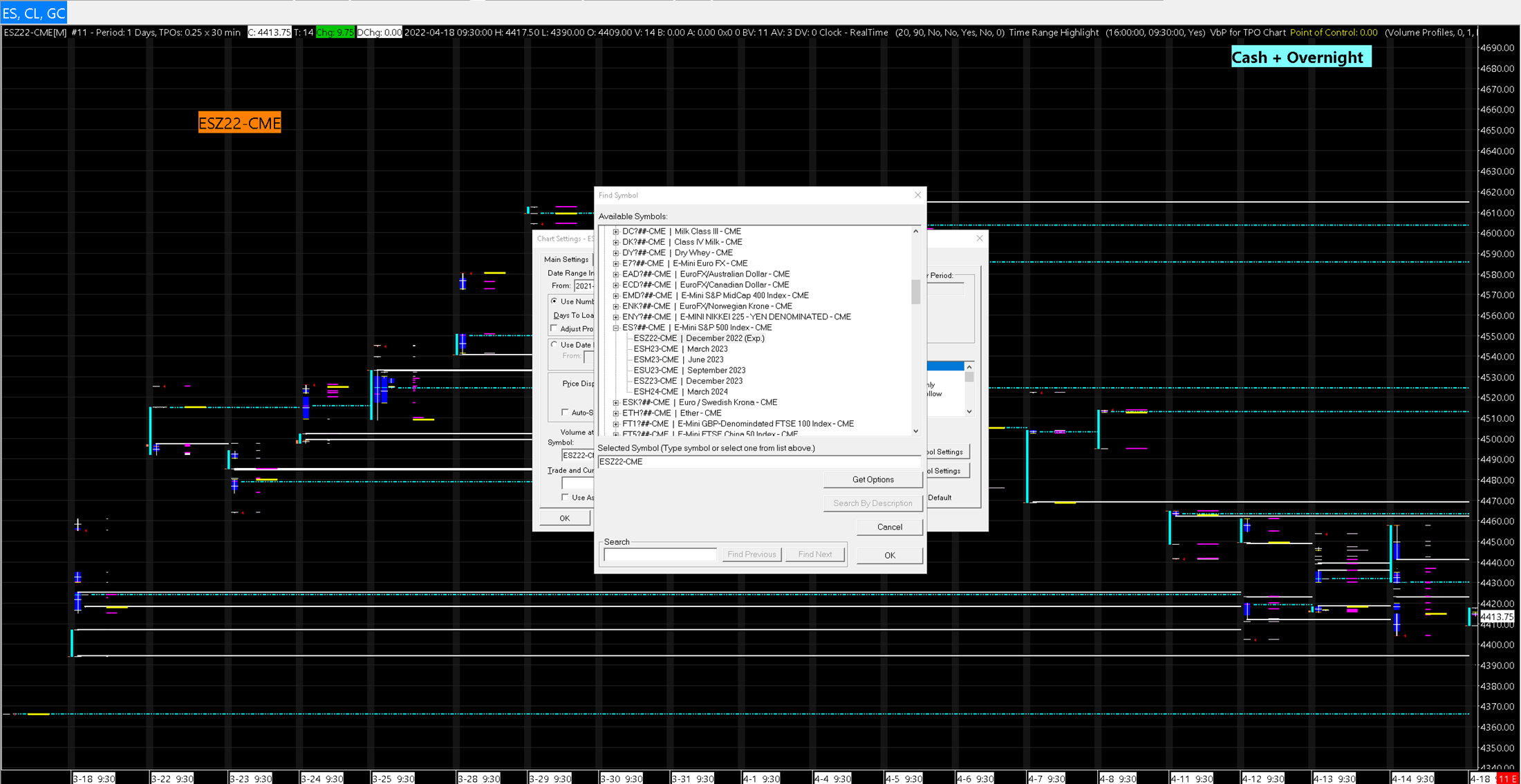Click the Get Options button
Screen dimensions: 1521x784
(873, 480)
